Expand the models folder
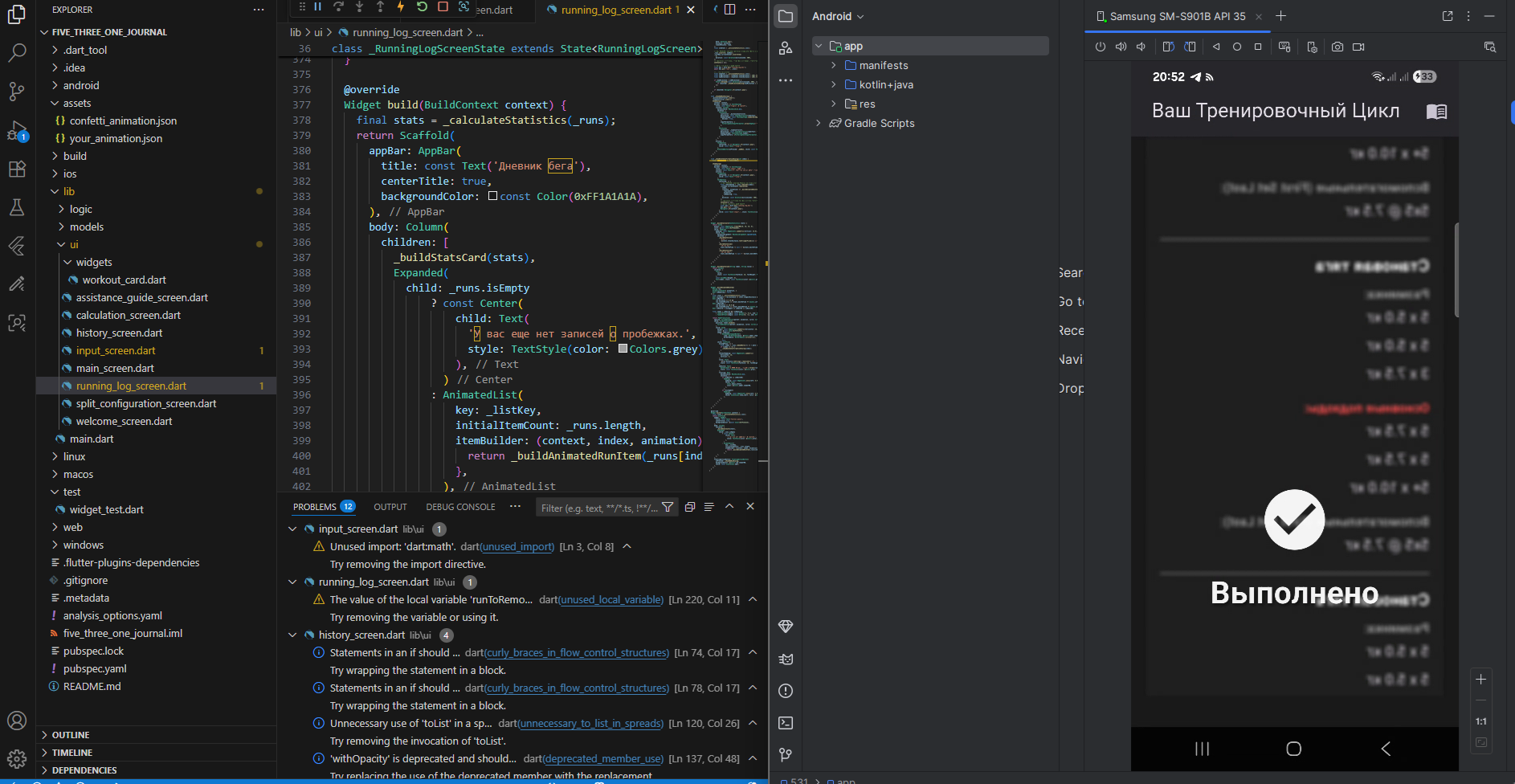 point(62,227)
